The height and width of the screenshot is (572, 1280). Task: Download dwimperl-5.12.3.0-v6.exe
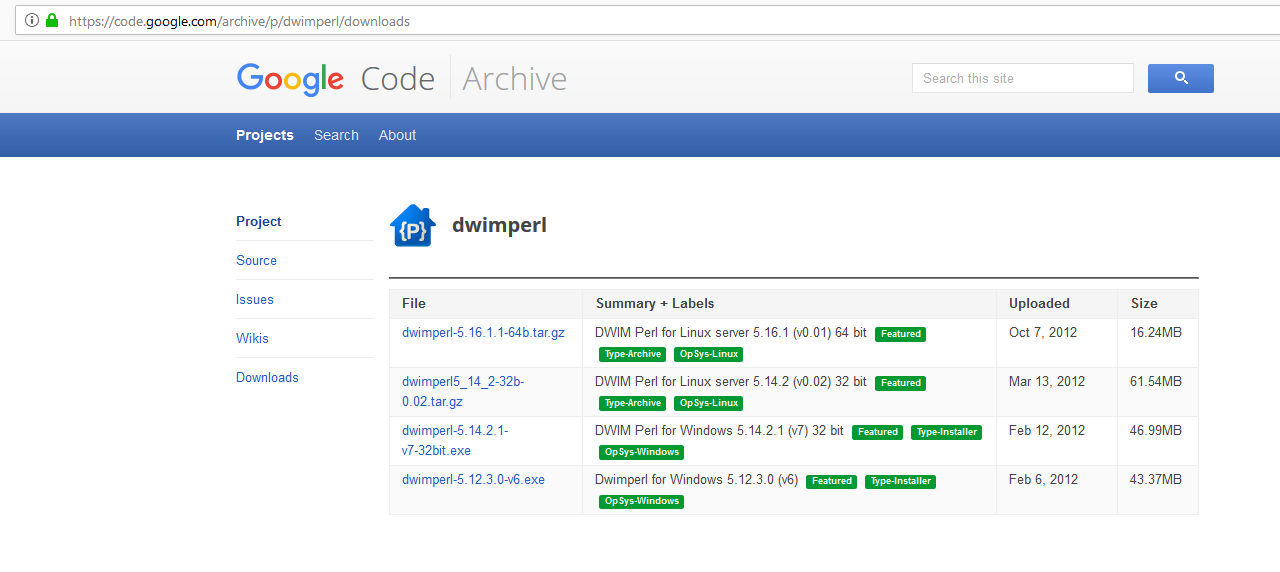(473, 479)
